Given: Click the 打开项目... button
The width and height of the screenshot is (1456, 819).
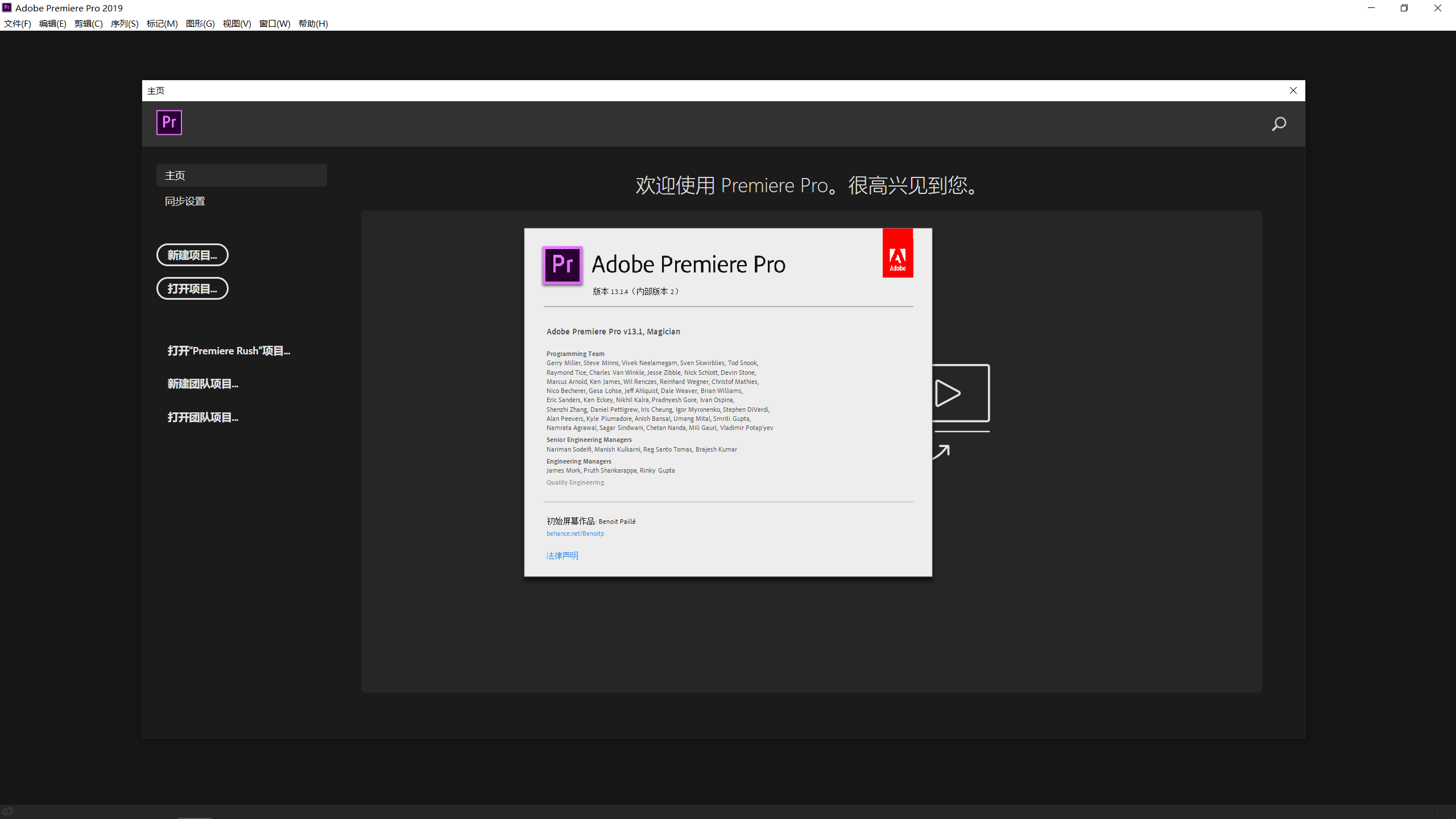Looking at the screenshot, I should pyautogui.click(x=192, y=288).
